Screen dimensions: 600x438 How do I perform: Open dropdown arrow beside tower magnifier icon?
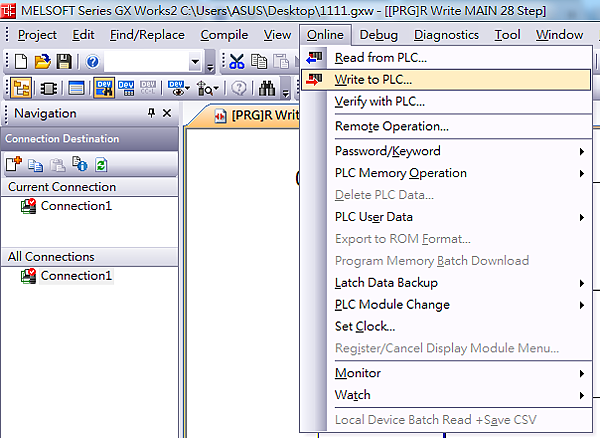coord(216,89)
